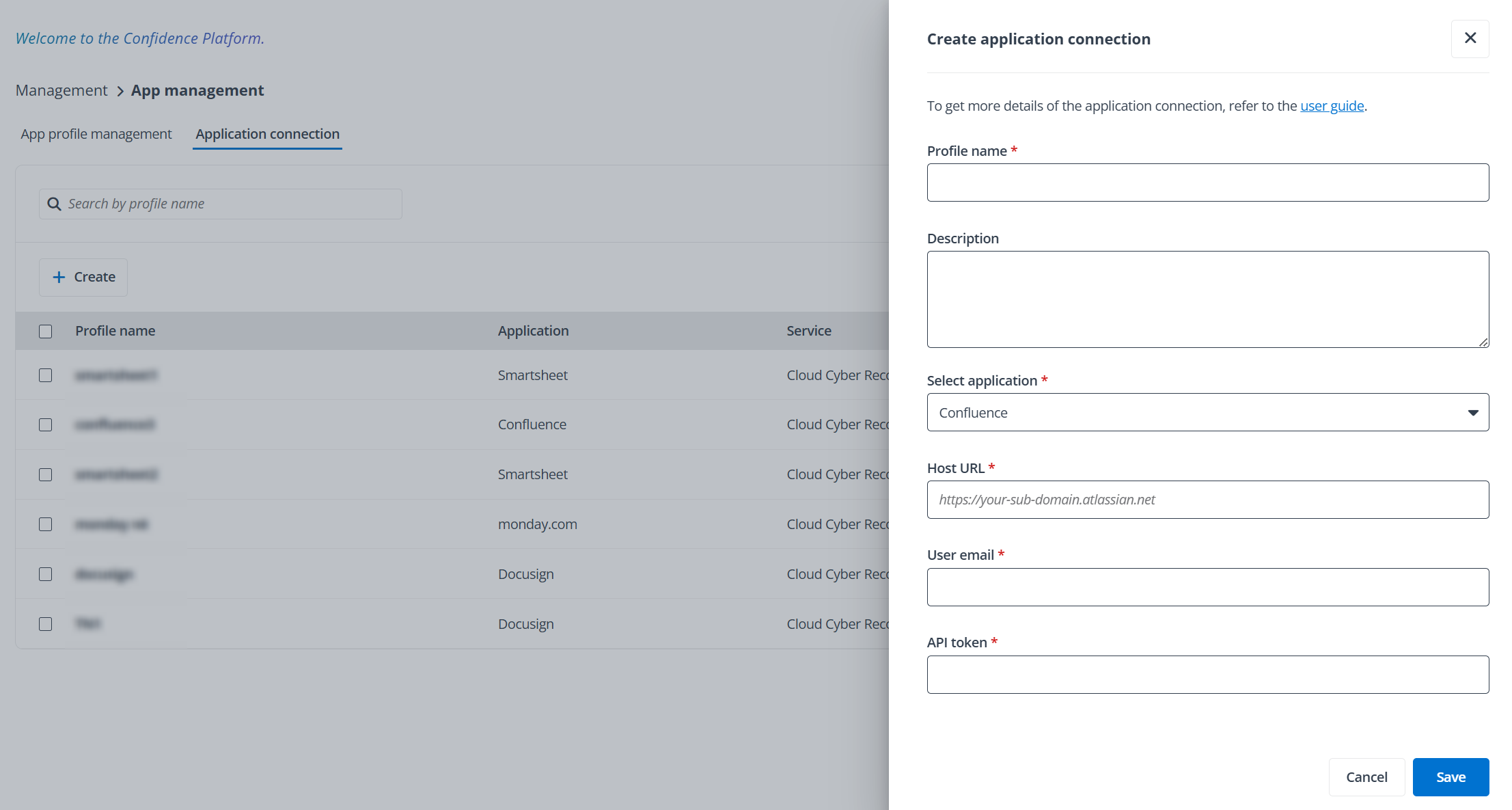Click the plus icon on the Create button

tap(59, 277)
